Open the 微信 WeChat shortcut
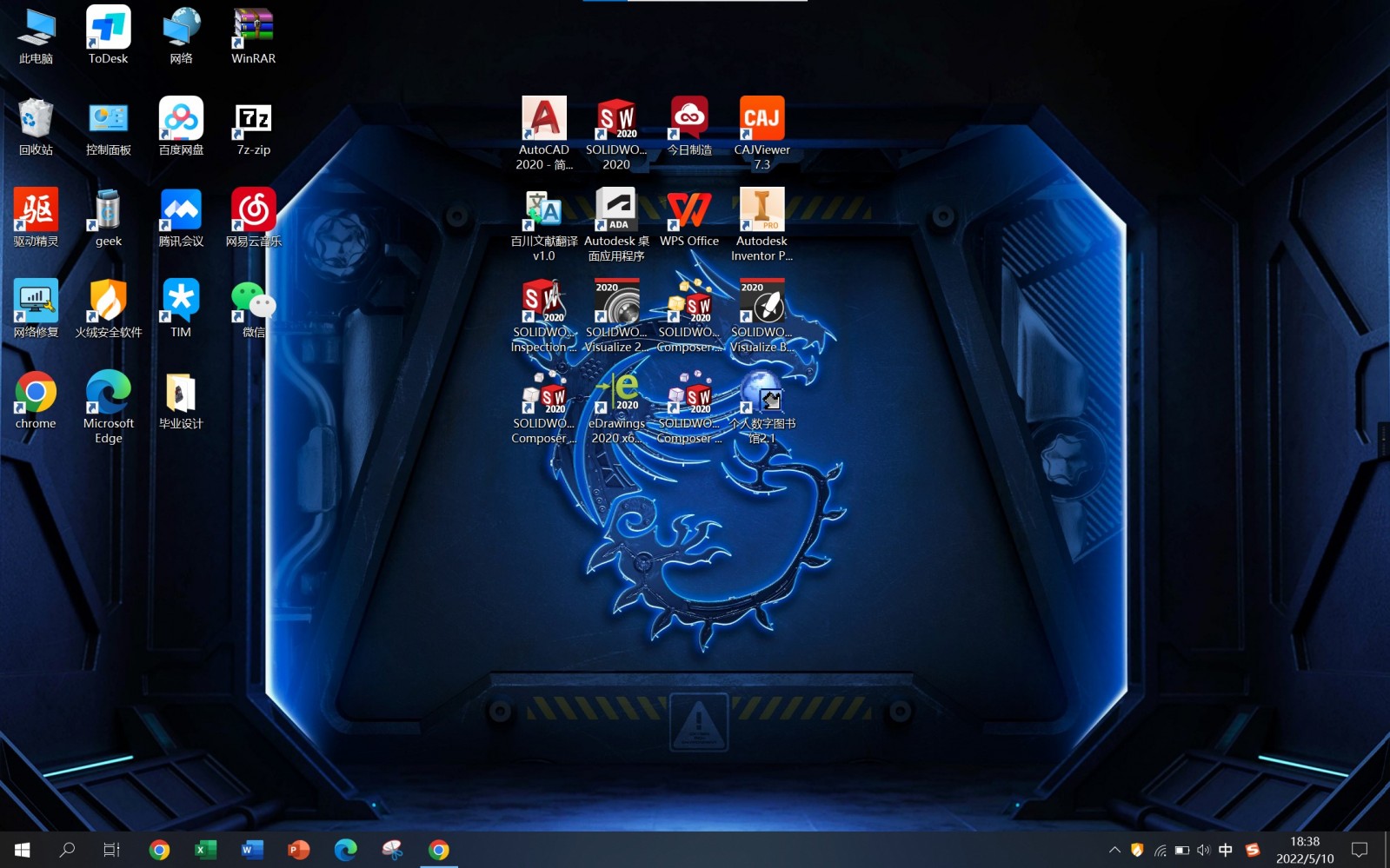Viewport: 1390px width, 868px height. (253, 309)
